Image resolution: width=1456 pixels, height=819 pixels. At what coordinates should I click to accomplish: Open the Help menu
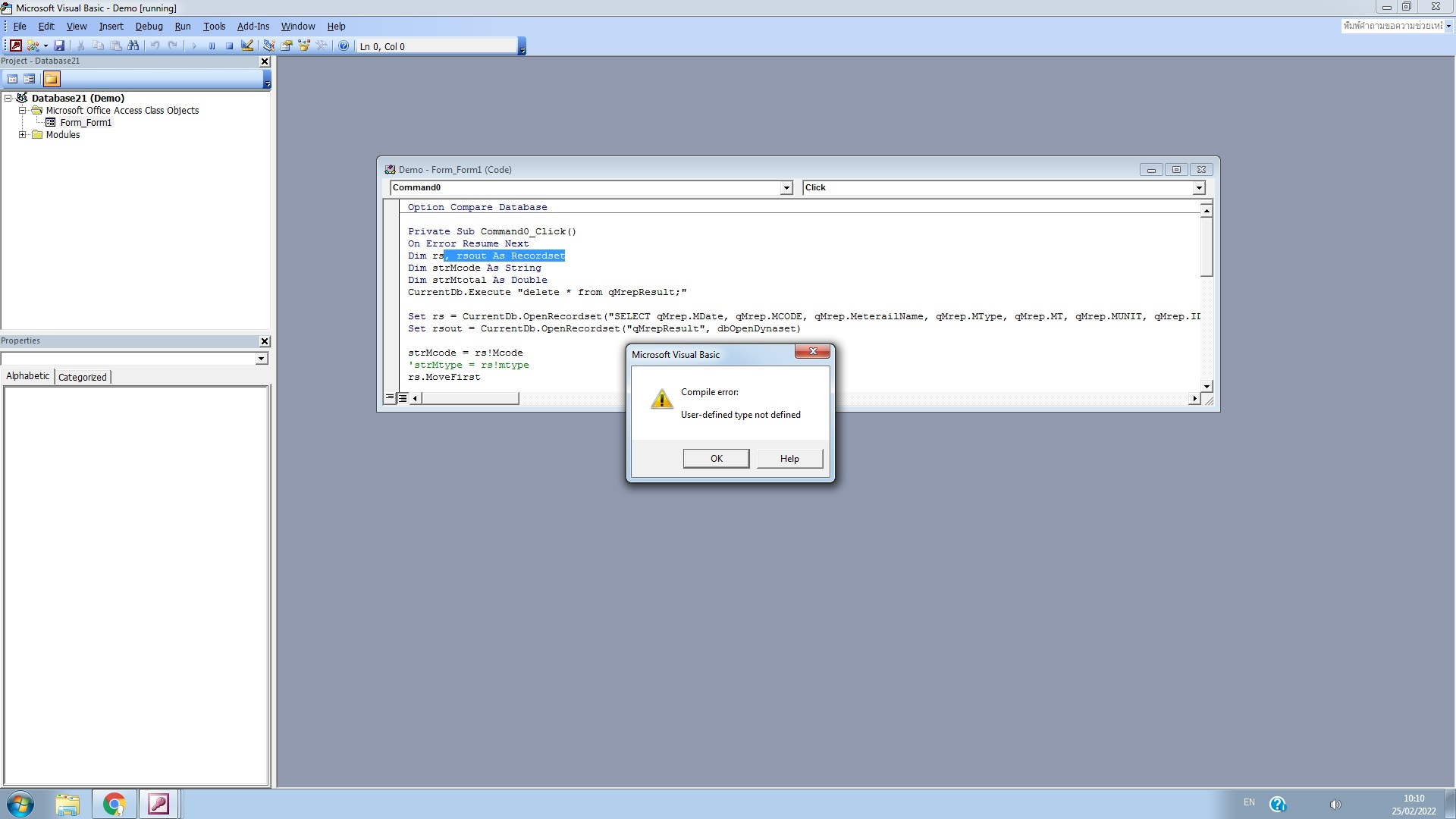point(336,26)
